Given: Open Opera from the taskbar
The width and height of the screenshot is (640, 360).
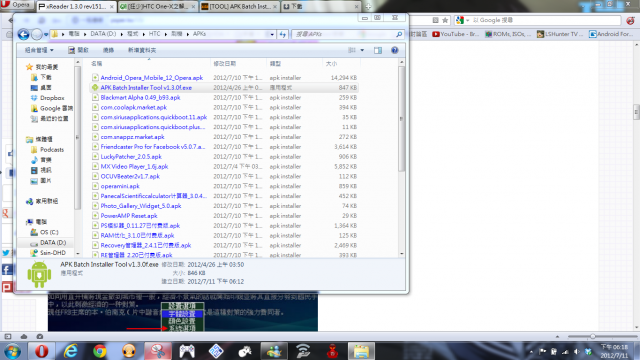Looking at the screenshot, I should click(x=41, y=351).
